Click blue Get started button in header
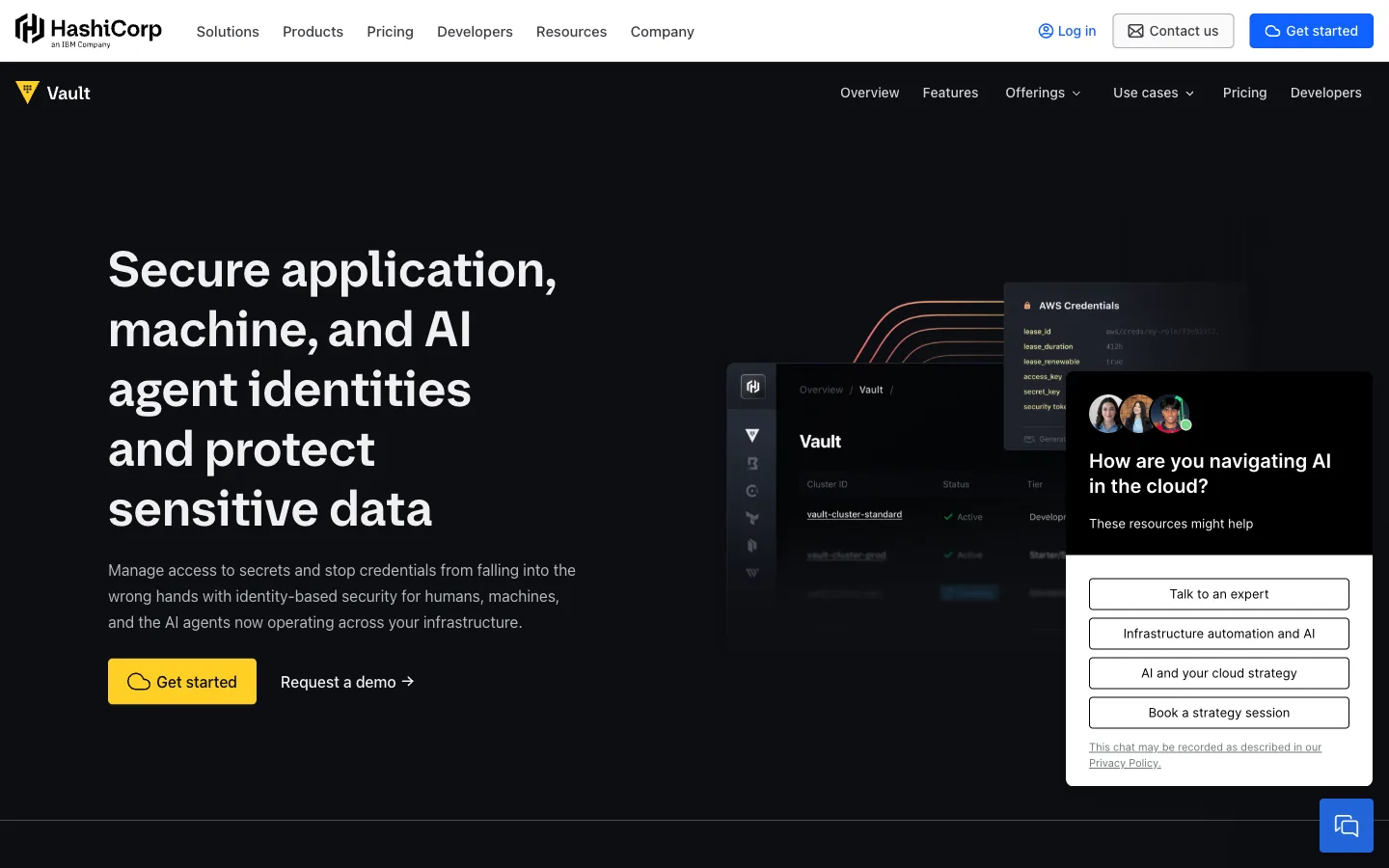This screenshot has height=868, width=1389. (x=1311, y=31)
